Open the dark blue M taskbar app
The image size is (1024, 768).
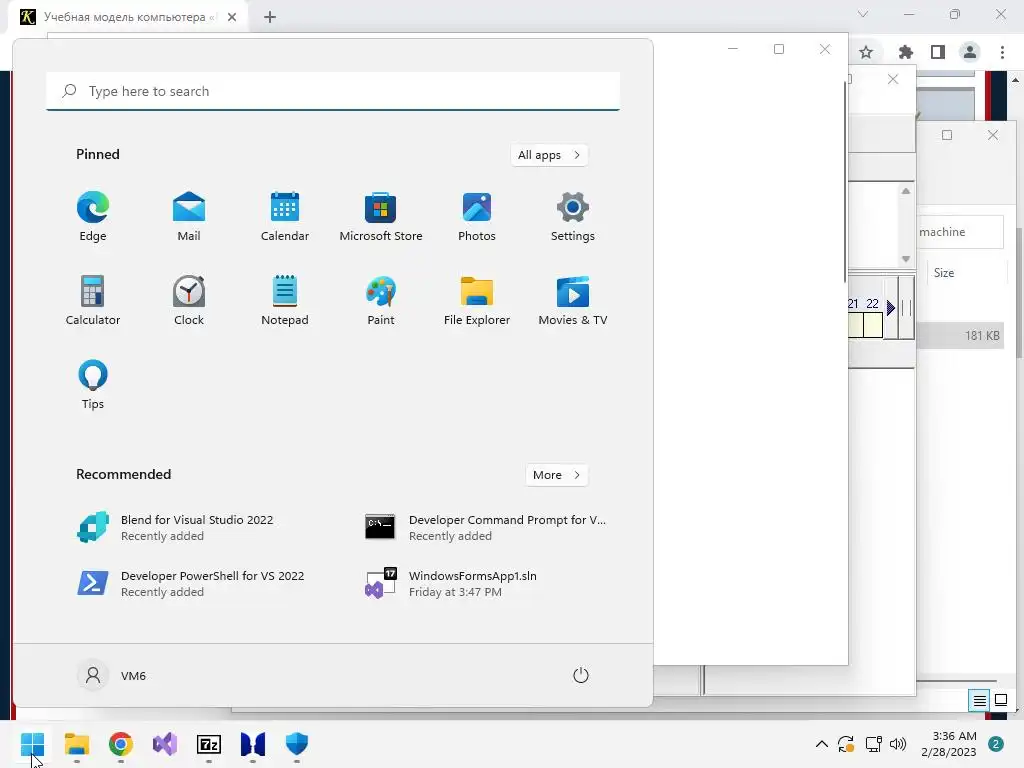253,744
